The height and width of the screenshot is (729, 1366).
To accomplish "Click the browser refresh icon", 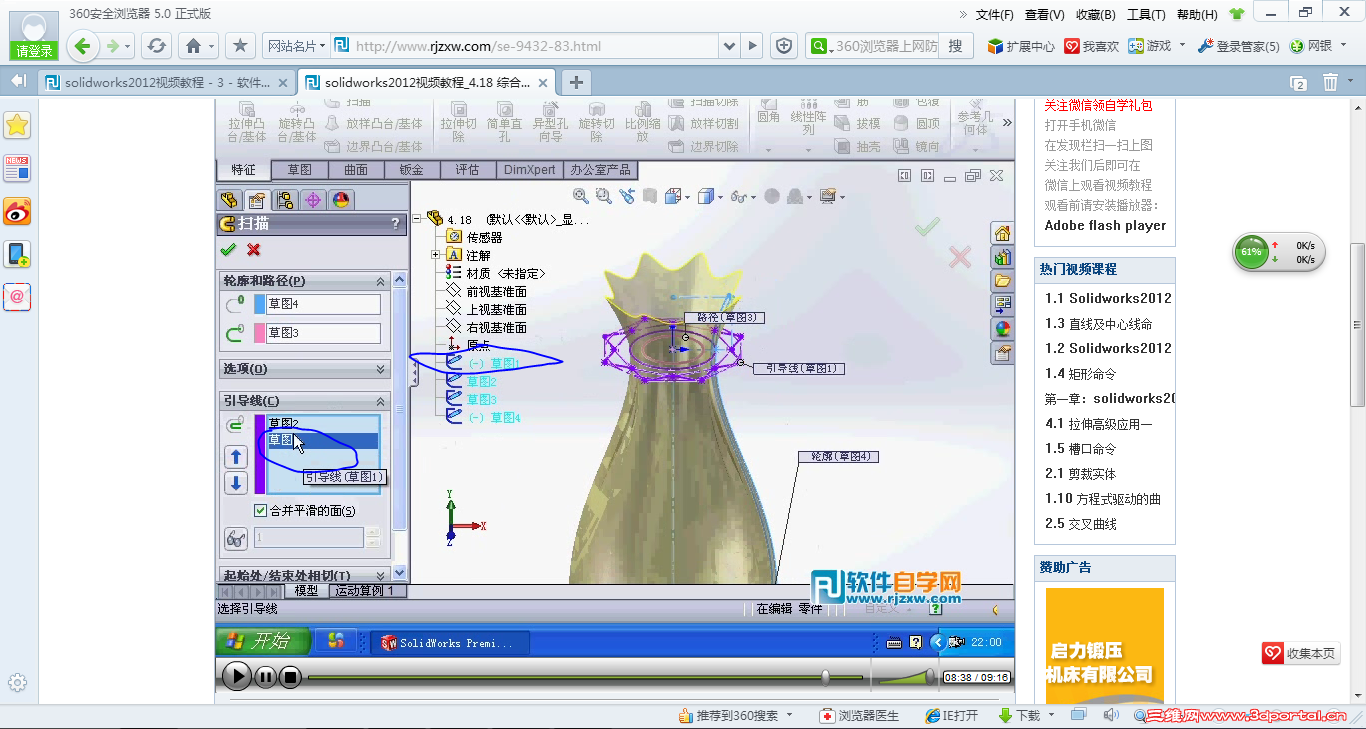I will pyautogui.click(x=156, y=46).
